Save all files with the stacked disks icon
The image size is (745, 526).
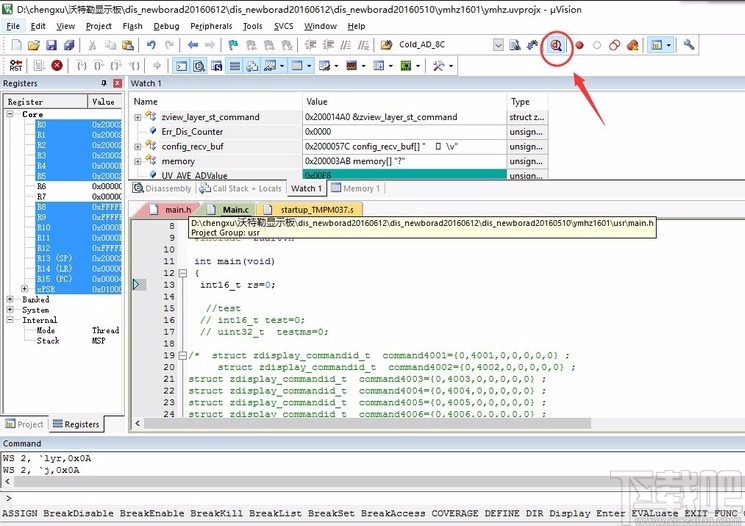point(69,45)
